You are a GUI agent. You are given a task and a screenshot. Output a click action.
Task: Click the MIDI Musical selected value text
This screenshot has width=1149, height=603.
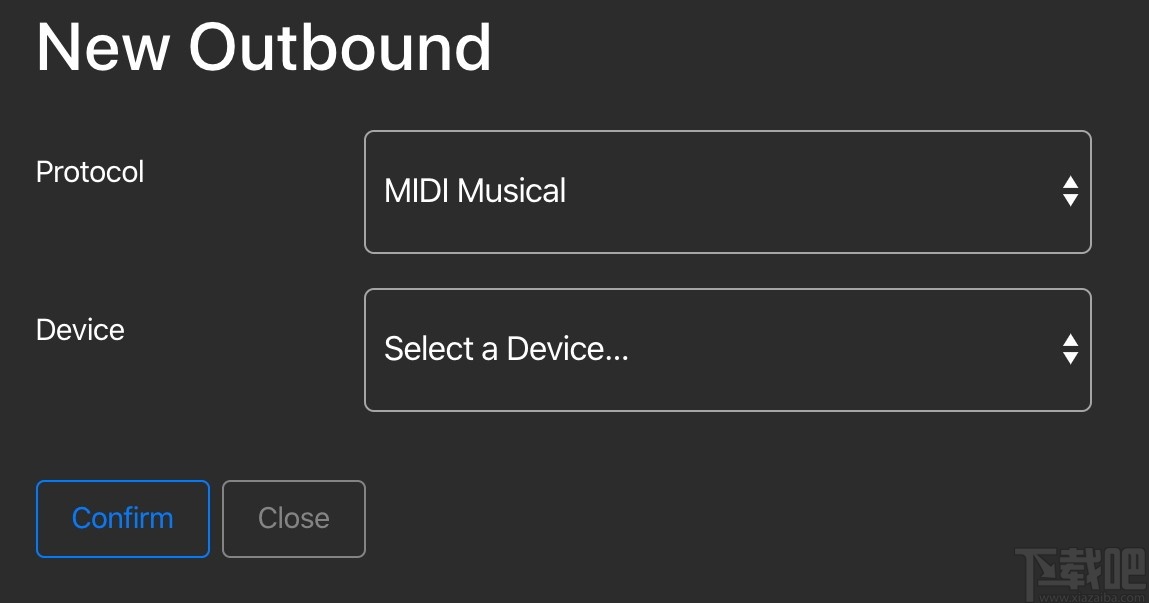coord(475,191)
